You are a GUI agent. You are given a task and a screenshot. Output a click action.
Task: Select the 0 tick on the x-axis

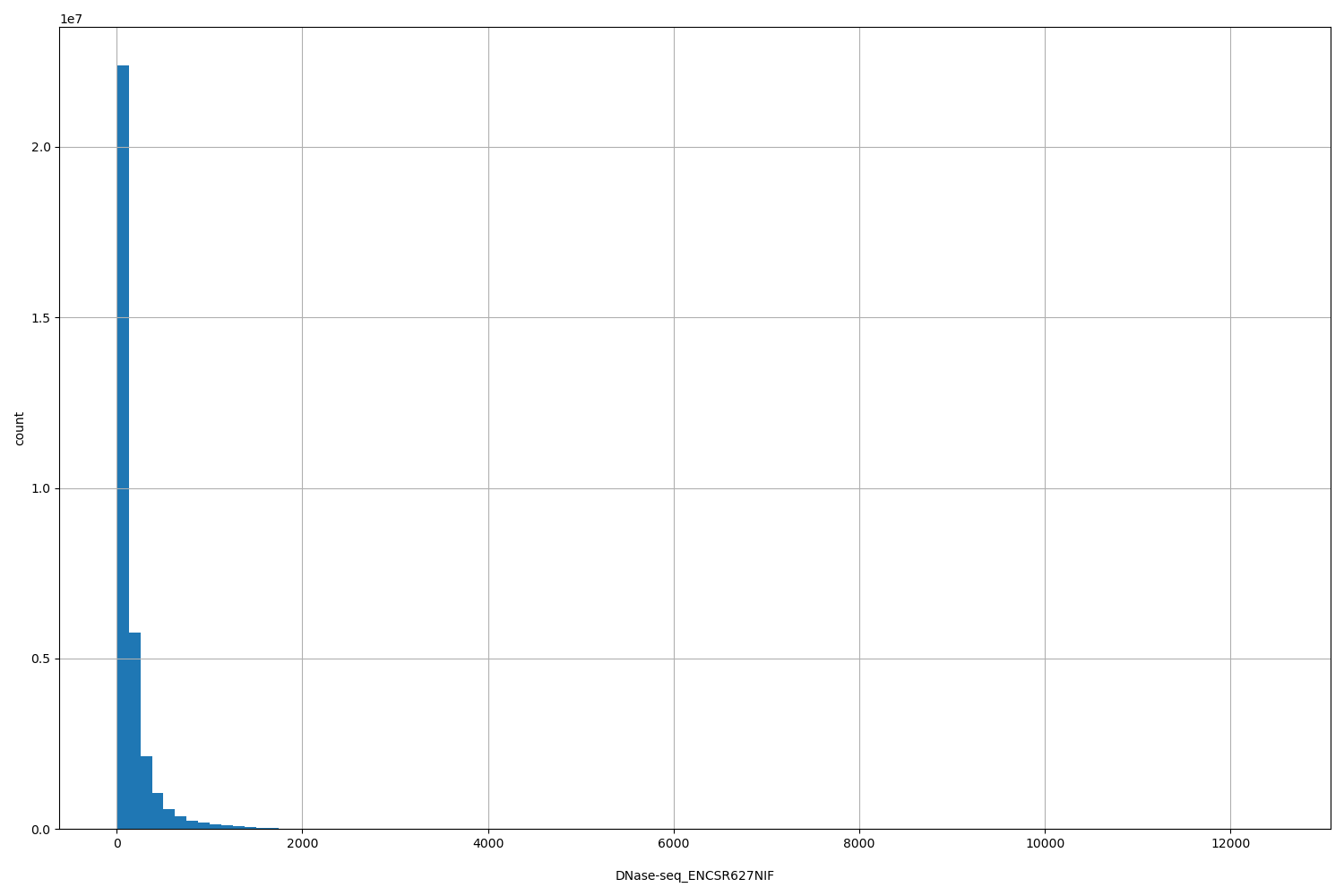pyautogui.click(x=117, y=843)
